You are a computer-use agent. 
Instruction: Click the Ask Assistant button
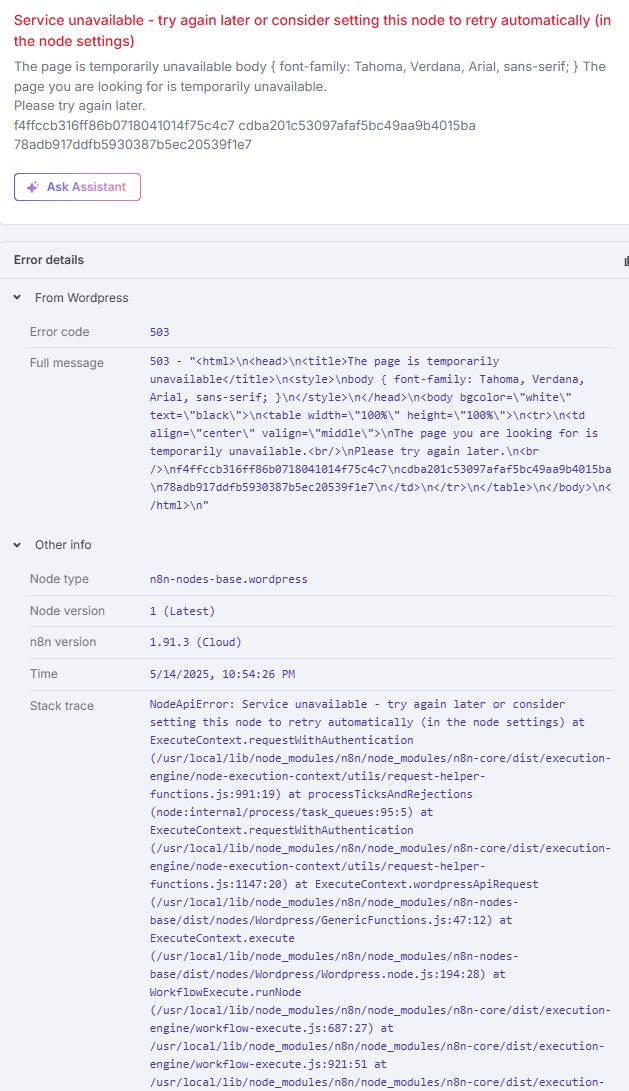(x=77, y=187)
